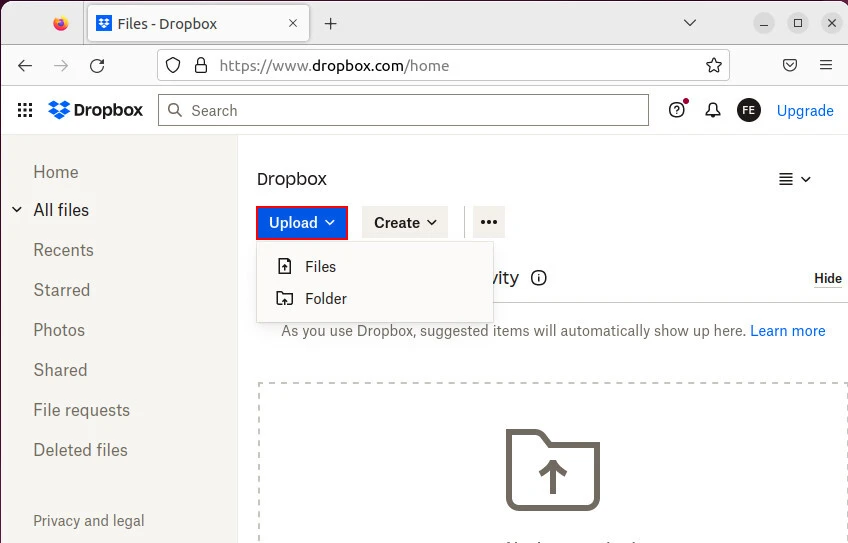
Task: Follow the Learn more link
Action: (787, 331)
